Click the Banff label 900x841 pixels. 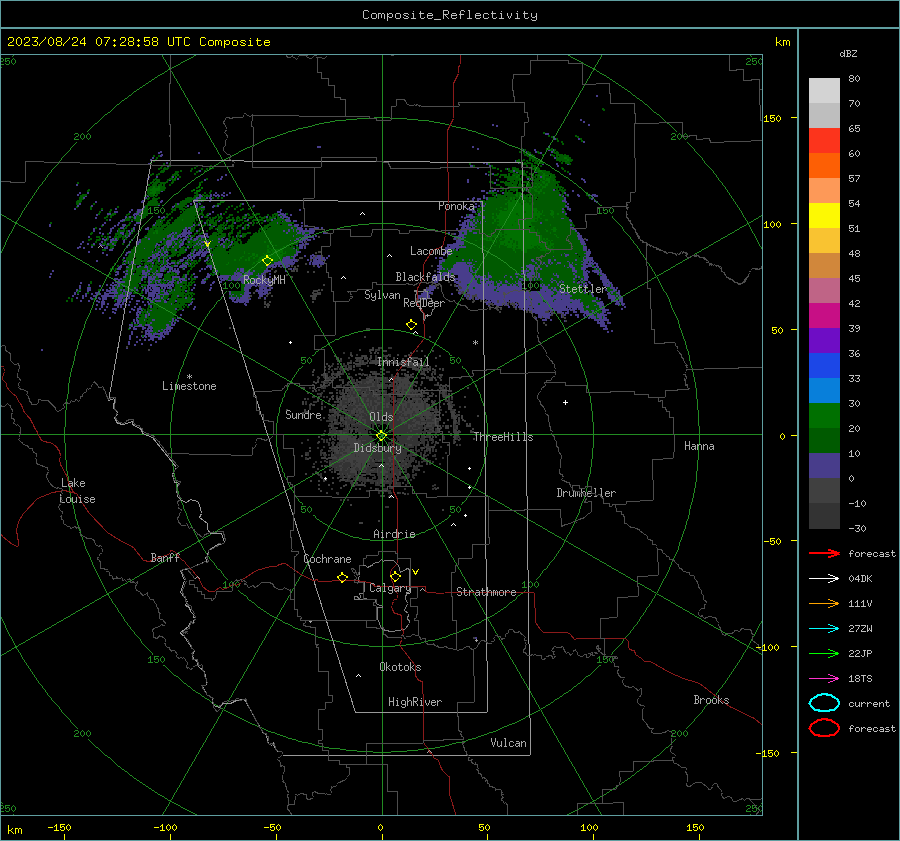click(165, 558)
